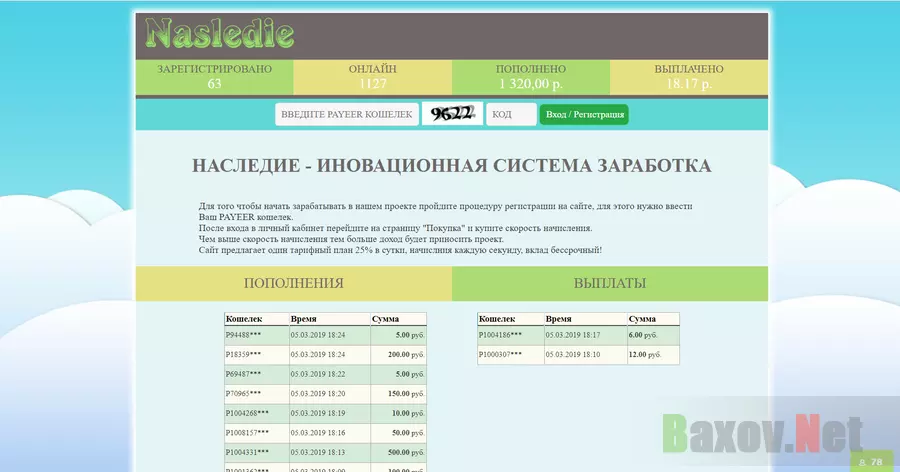
Task: Click the 5.00 руб. amount for P69487***
Action: pyautogui.click(x=398, y=374)
